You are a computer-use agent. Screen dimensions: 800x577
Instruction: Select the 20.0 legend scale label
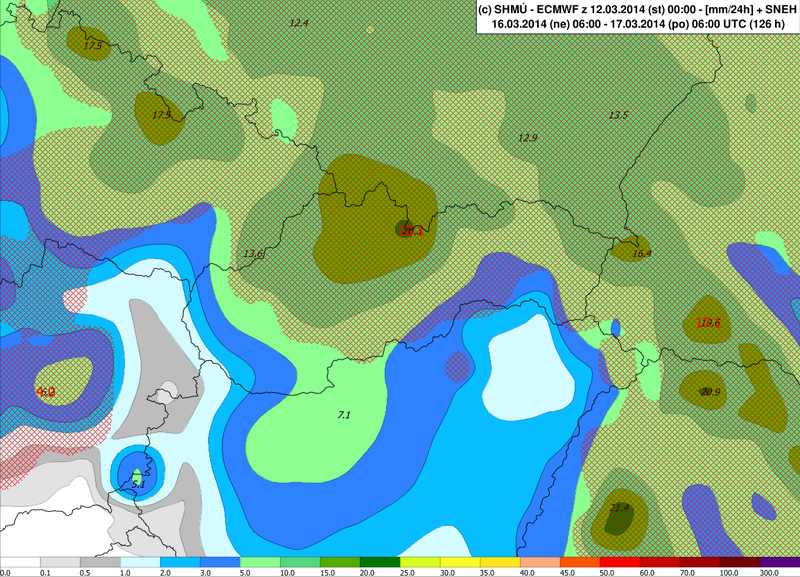[366, 571]
